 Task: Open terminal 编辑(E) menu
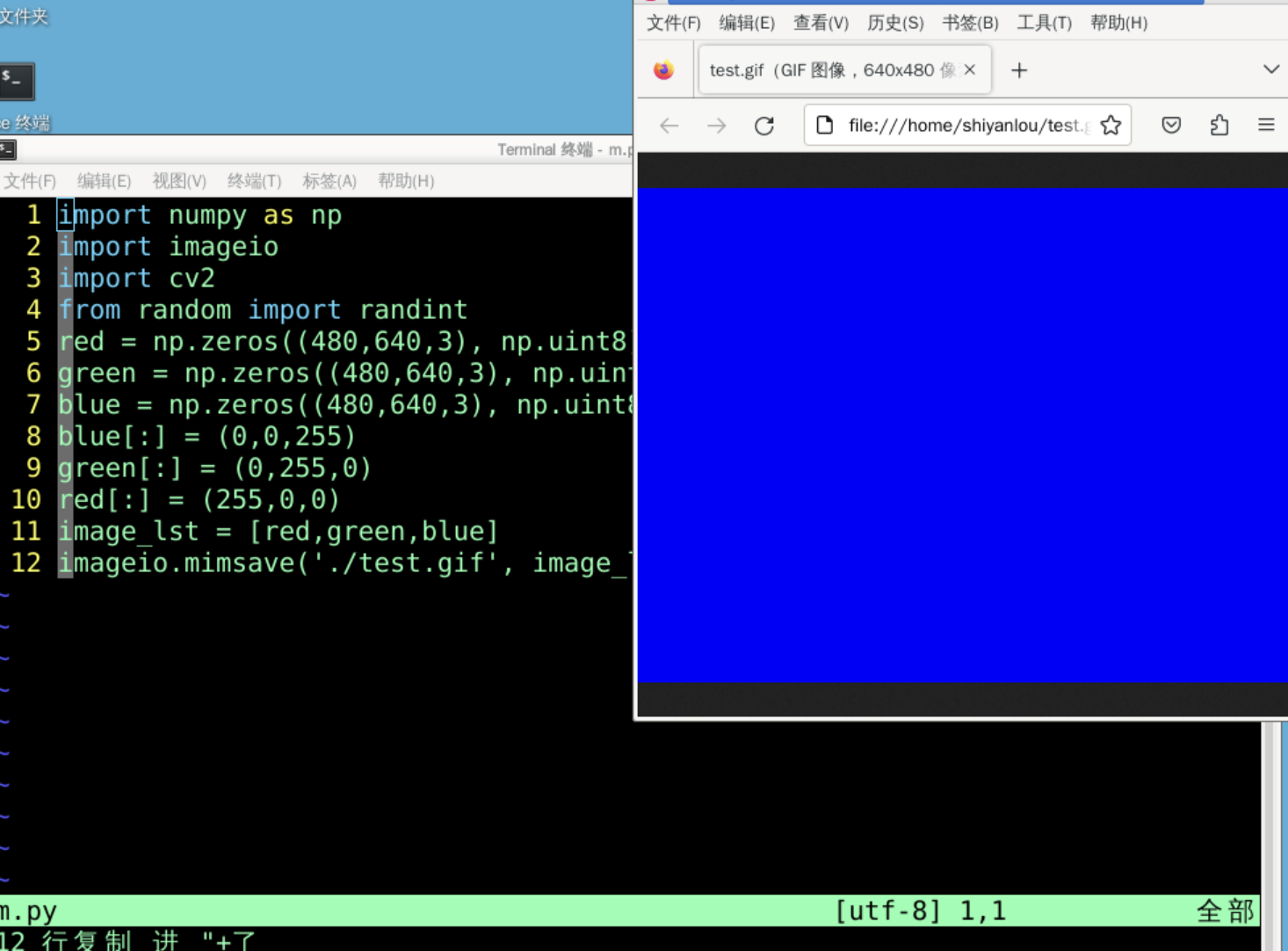pos(104,181)
